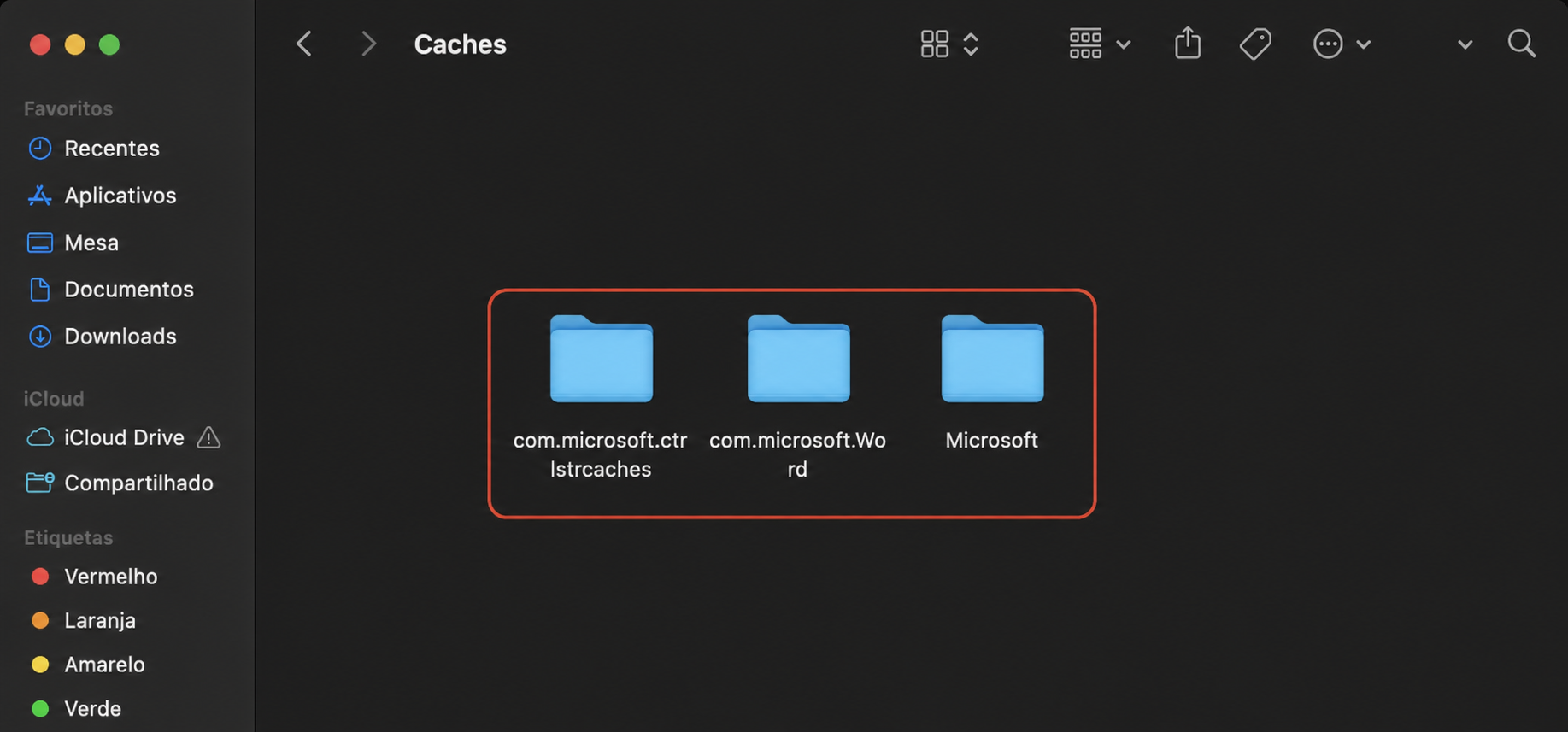Expand the action menu dropdown arrow
The width and height of the screenshot is (1568, 732).
[1364, 44]
